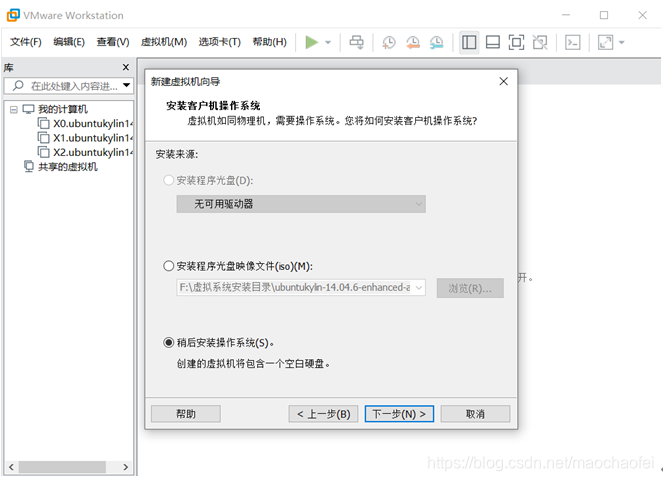663x481 pixels.
Task: Open the power options arrow beside play
Action: pos(328,42)
